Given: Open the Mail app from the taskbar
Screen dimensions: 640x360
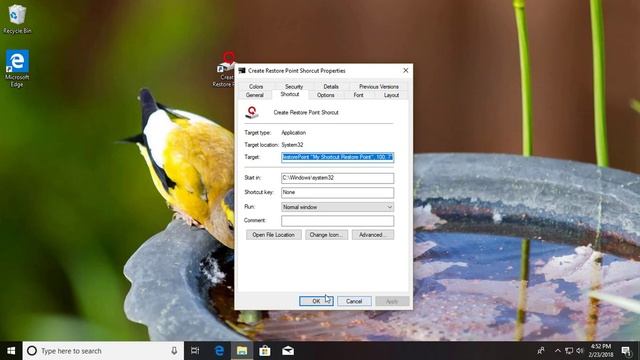Looking at the screenshot, I should (288, 351).
